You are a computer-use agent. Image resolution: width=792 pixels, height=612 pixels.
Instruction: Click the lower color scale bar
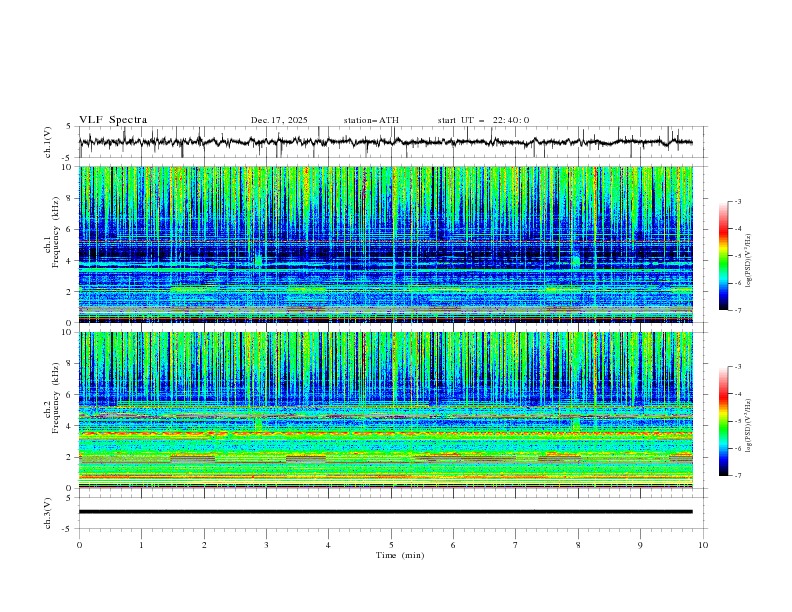[723, 421]
